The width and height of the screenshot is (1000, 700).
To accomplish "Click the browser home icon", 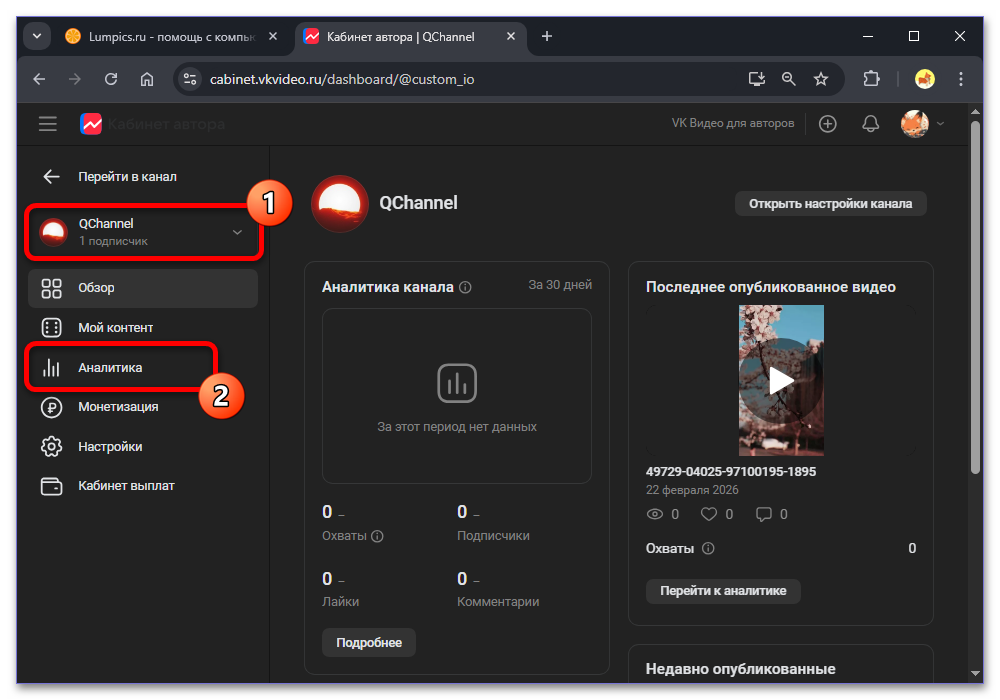I will (147, 79).
